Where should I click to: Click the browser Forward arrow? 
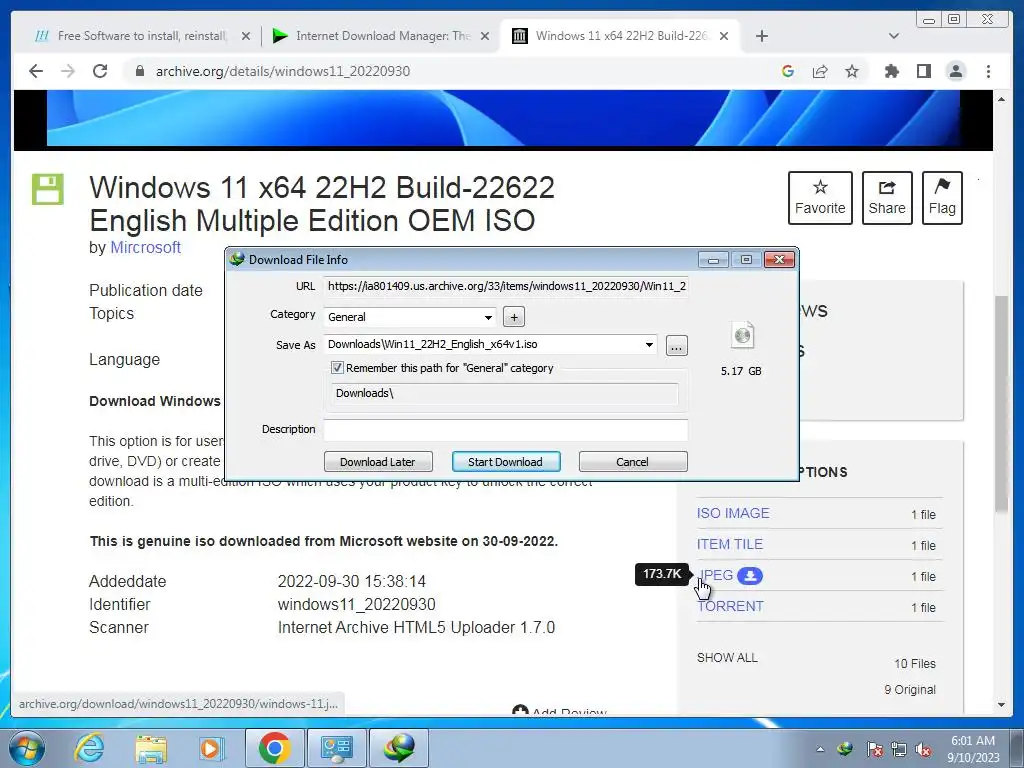68,71
